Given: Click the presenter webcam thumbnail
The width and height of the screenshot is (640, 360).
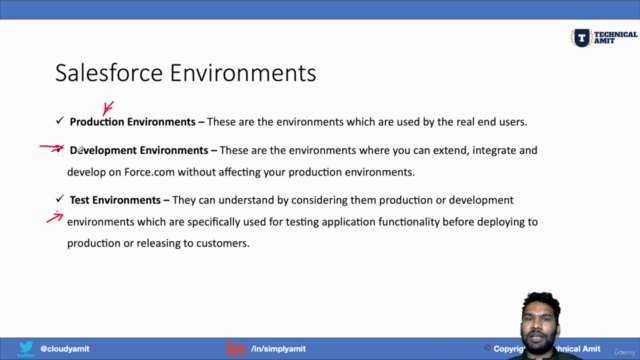Looking at the screenshot, I should coord(540,326).
